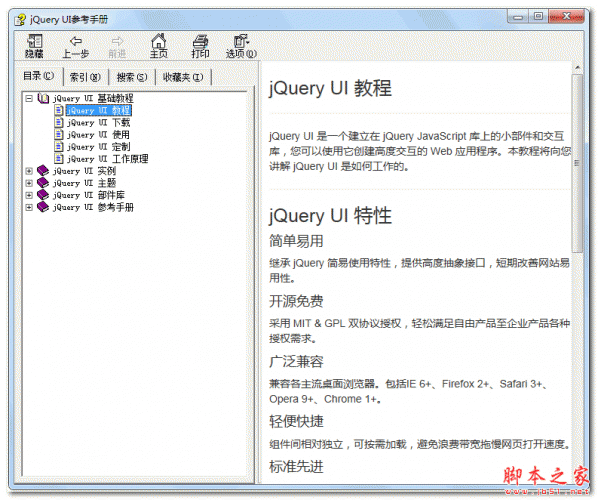Click the Hide (隐藏) toolbar icon
The height and width of the screenshot is (500, 598).
pyautogui.click(x=34, y=41)
